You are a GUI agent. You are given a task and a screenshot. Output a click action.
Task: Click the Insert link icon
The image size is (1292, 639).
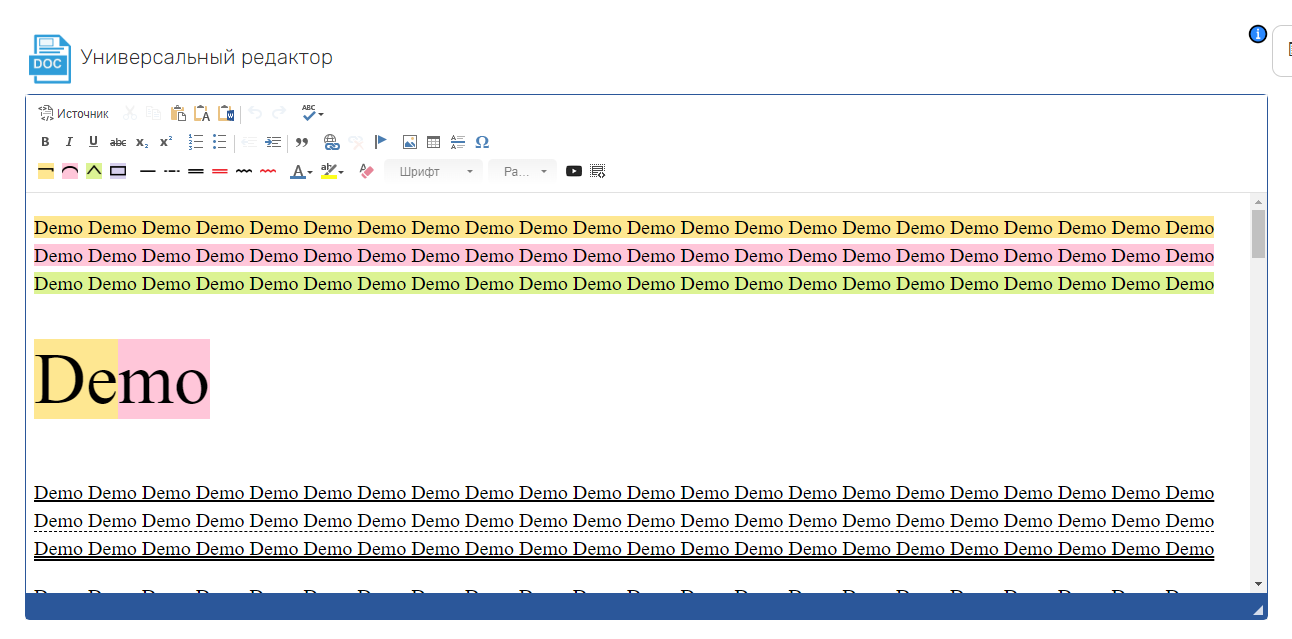click(x=332, y=142)
